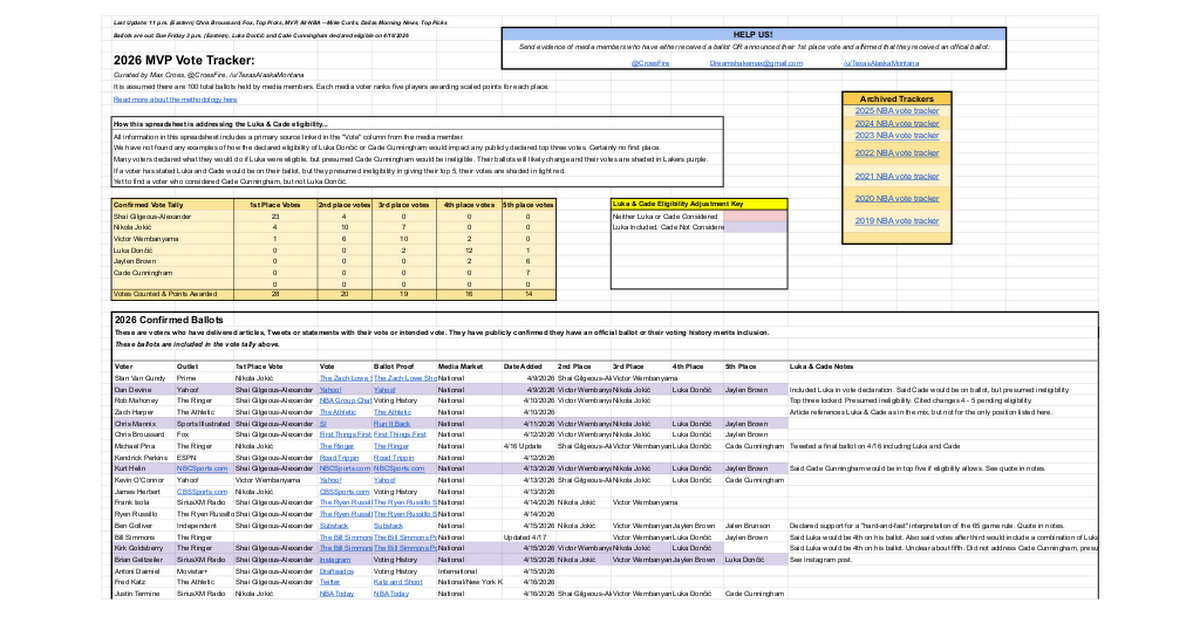
Task: Open Fred Katz's Katz and Shoot link
Action: (x=398, y=582)
